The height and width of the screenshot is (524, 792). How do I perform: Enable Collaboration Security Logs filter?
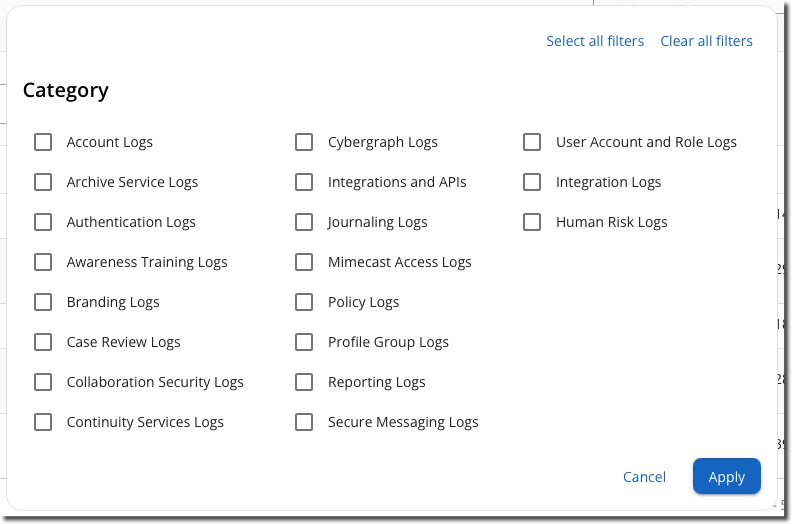point(43,382)
